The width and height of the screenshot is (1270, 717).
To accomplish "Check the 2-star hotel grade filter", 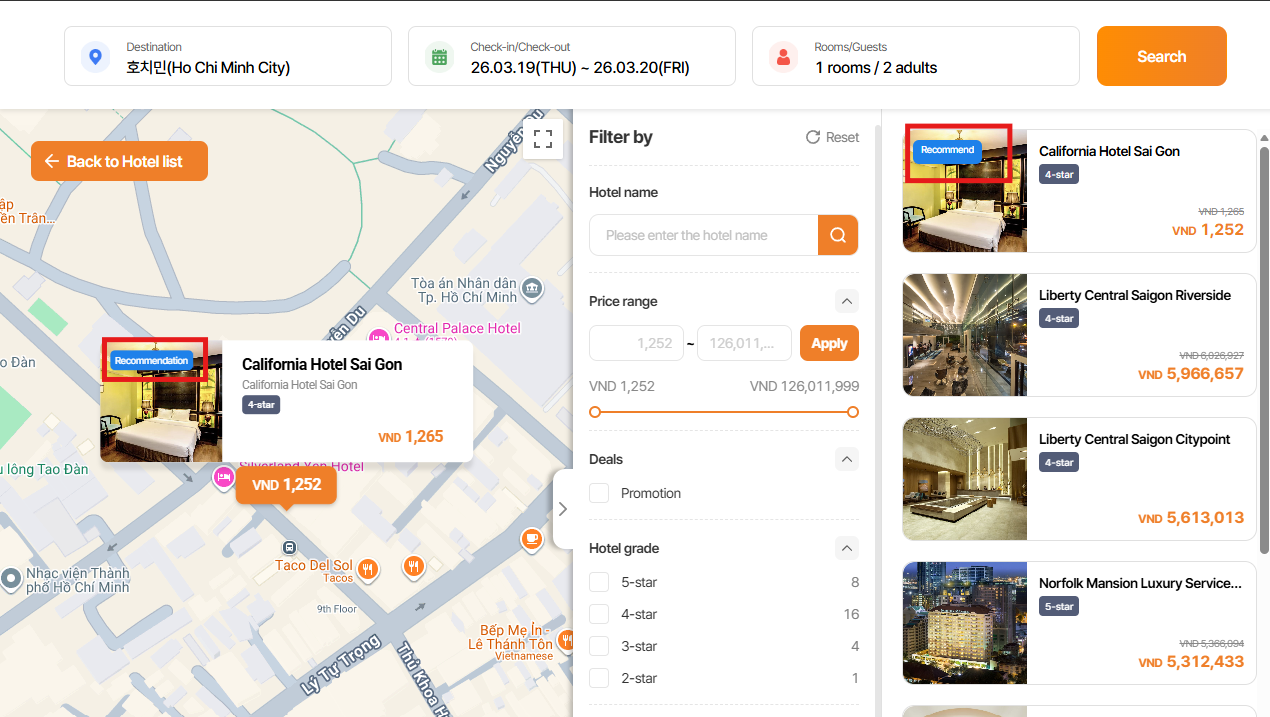I will tap(599, 678).
